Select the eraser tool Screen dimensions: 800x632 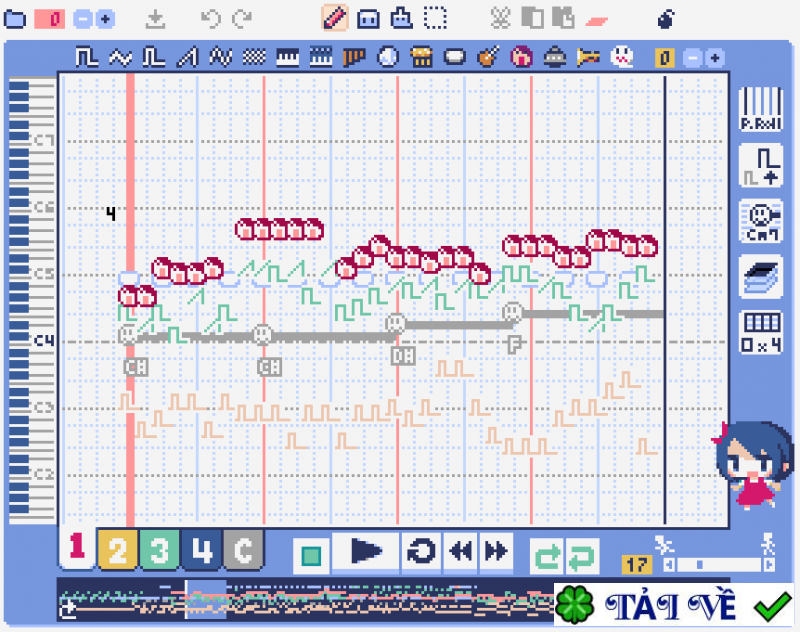(596, 21)
